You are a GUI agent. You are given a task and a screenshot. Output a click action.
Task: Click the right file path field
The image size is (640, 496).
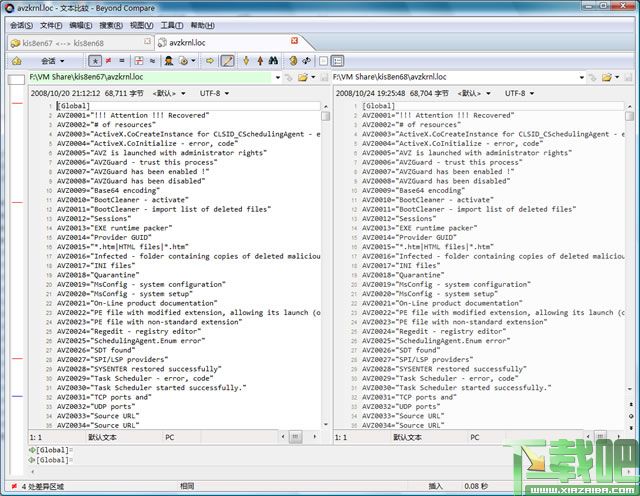[454, 77]
